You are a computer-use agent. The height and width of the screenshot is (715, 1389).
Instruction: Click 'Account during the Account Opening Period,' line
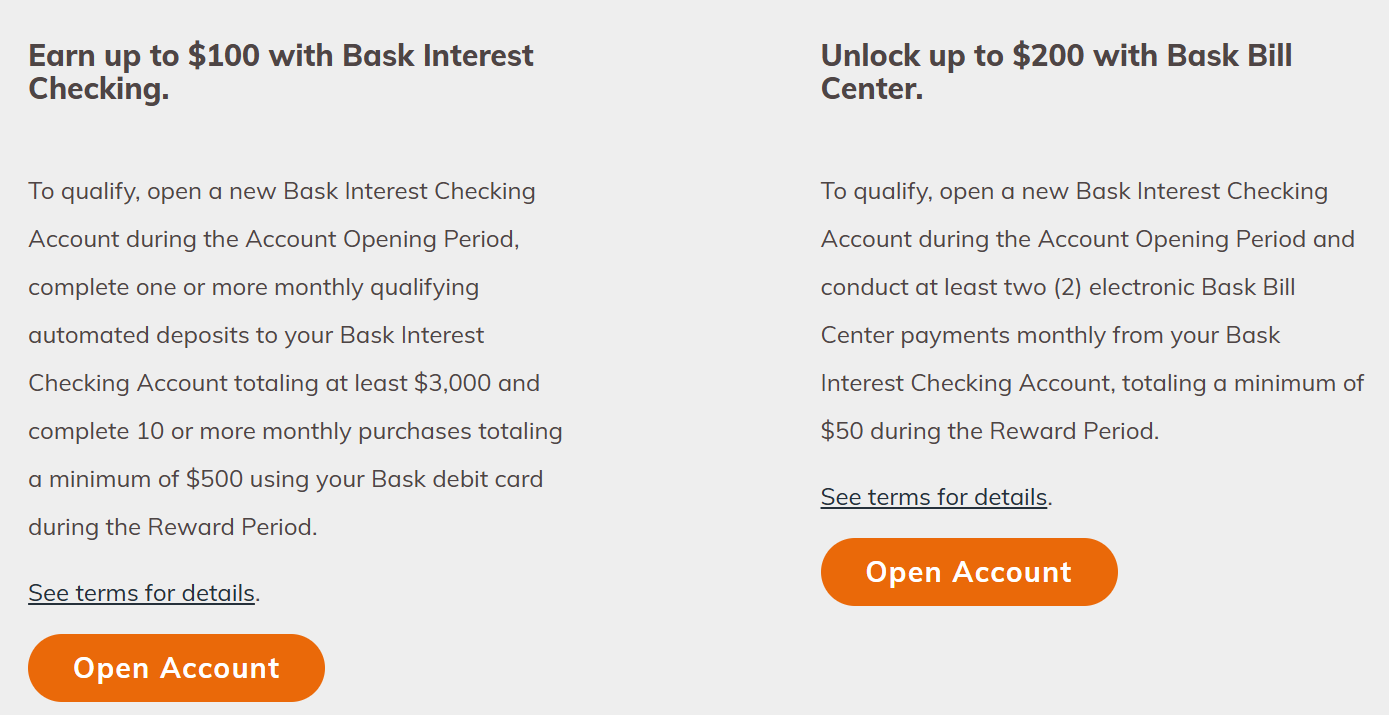274,239
